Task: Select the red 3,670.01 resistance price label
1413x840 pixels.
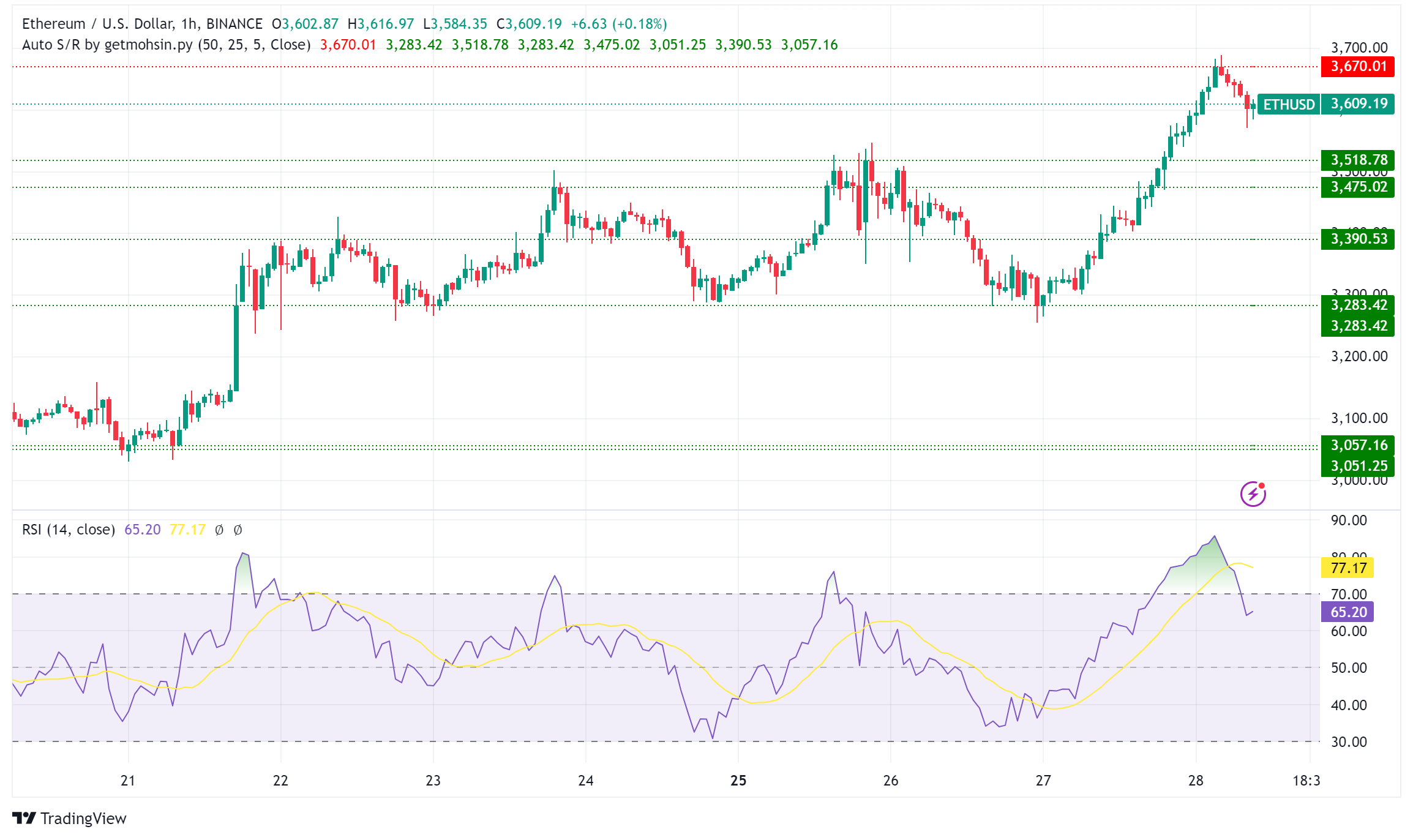Action: (1358, 66)
